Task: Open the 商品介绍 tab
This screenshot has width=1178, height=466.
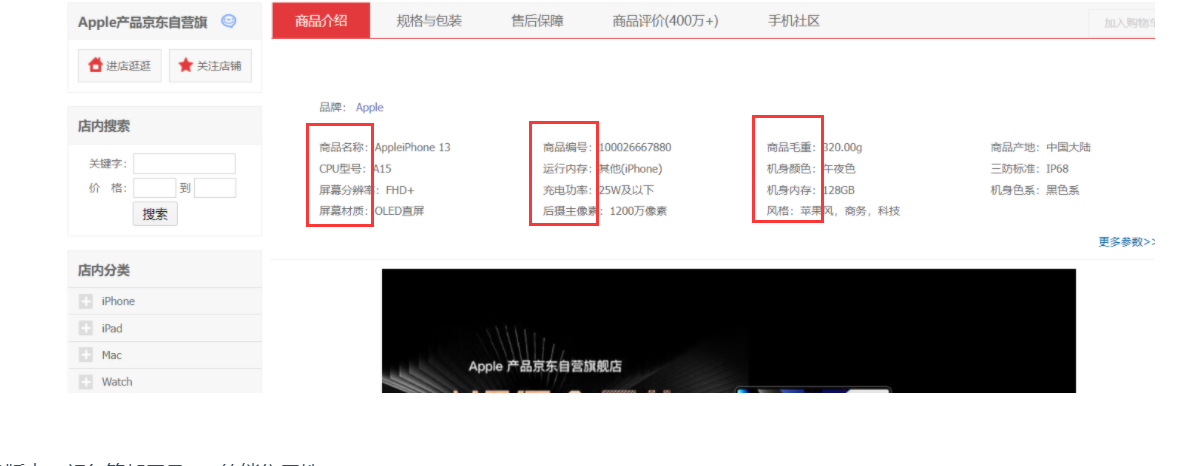Action: point(321,20)
